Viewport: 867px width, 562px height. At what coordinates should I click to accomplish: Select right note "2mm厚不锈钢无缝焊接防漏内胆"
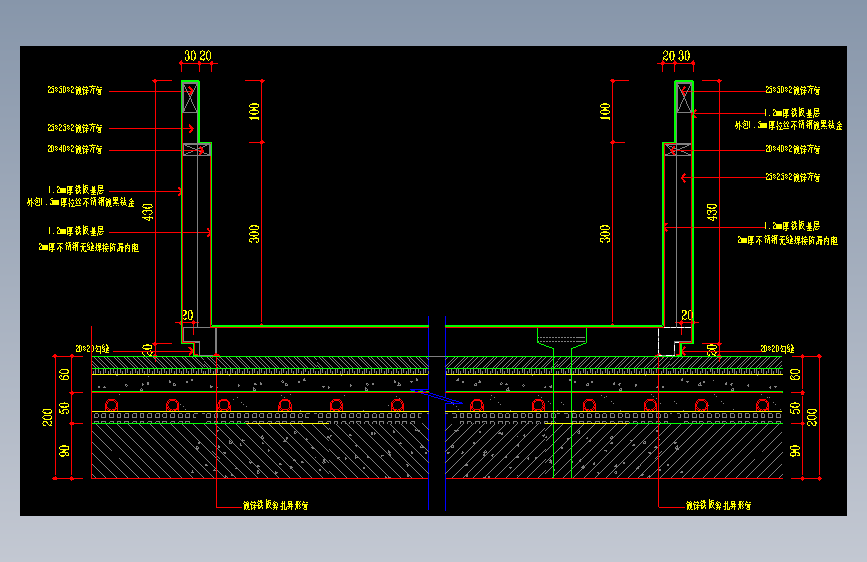[x=787, y=240]
